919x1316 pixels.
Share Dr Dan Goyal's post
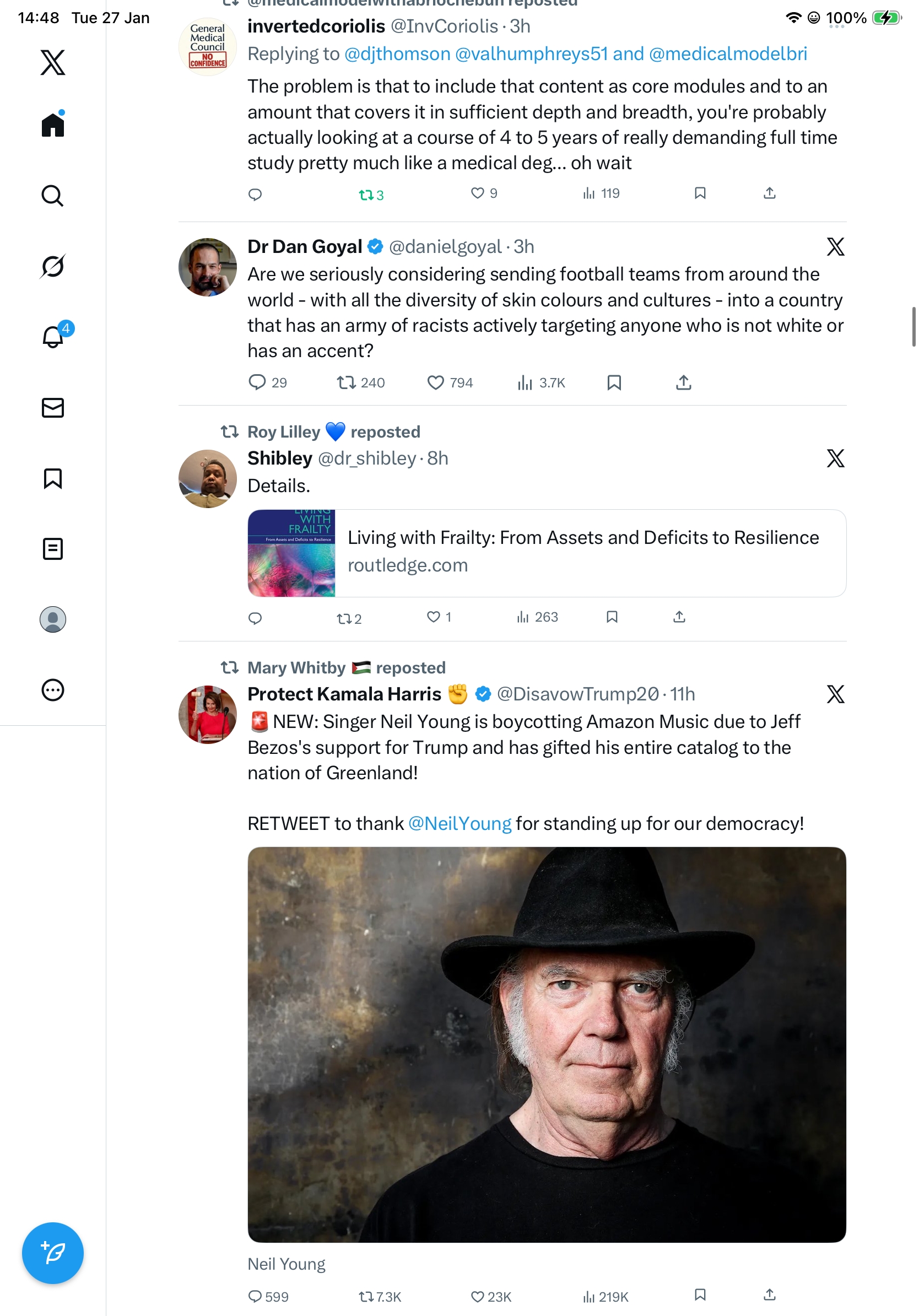click(684, 382)
